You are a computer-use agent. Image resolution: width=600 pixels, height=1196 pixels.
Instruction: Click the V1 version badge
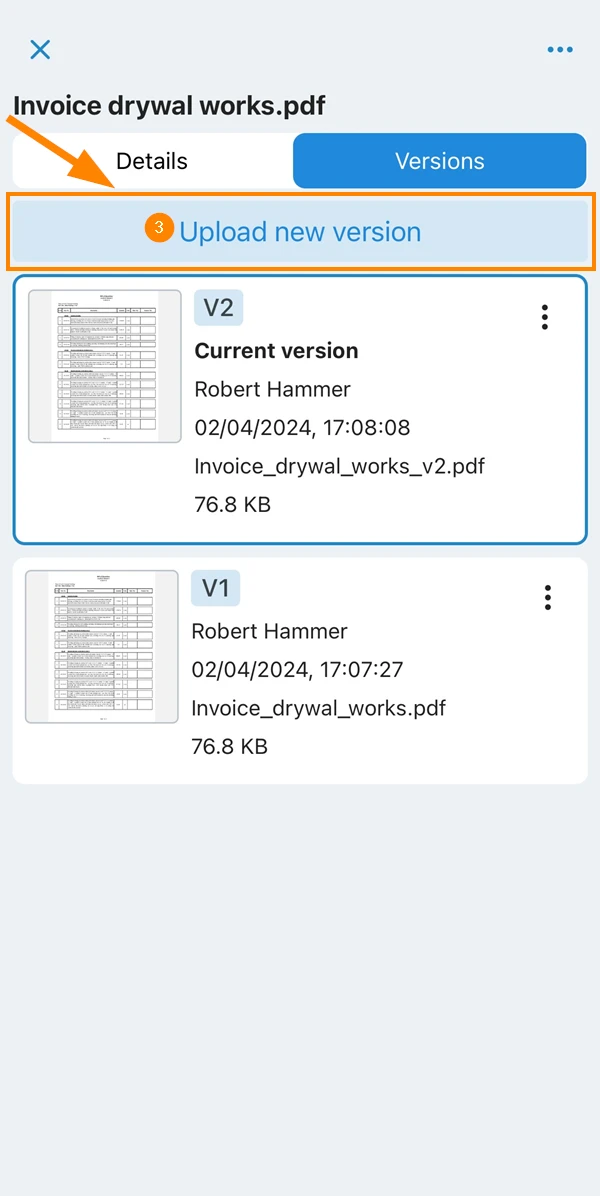[x=216, y=588]
